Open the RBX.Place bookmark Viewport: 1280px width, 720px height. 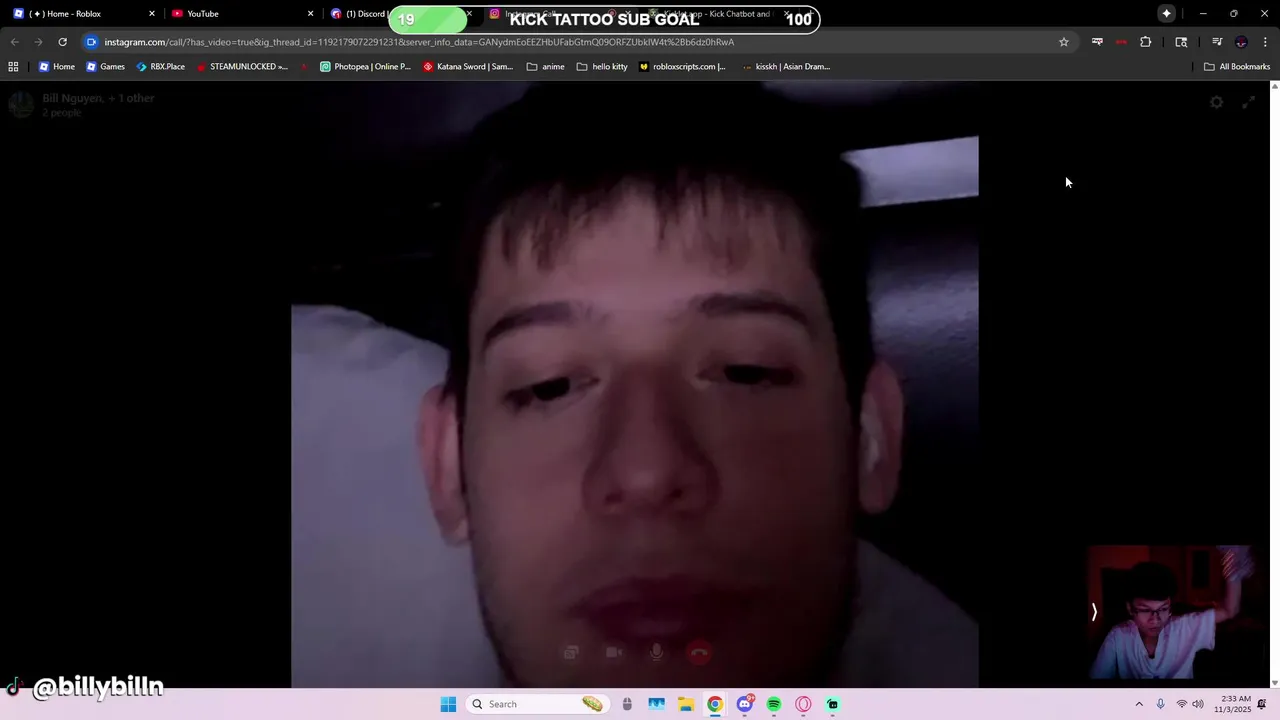coord(160,67)
